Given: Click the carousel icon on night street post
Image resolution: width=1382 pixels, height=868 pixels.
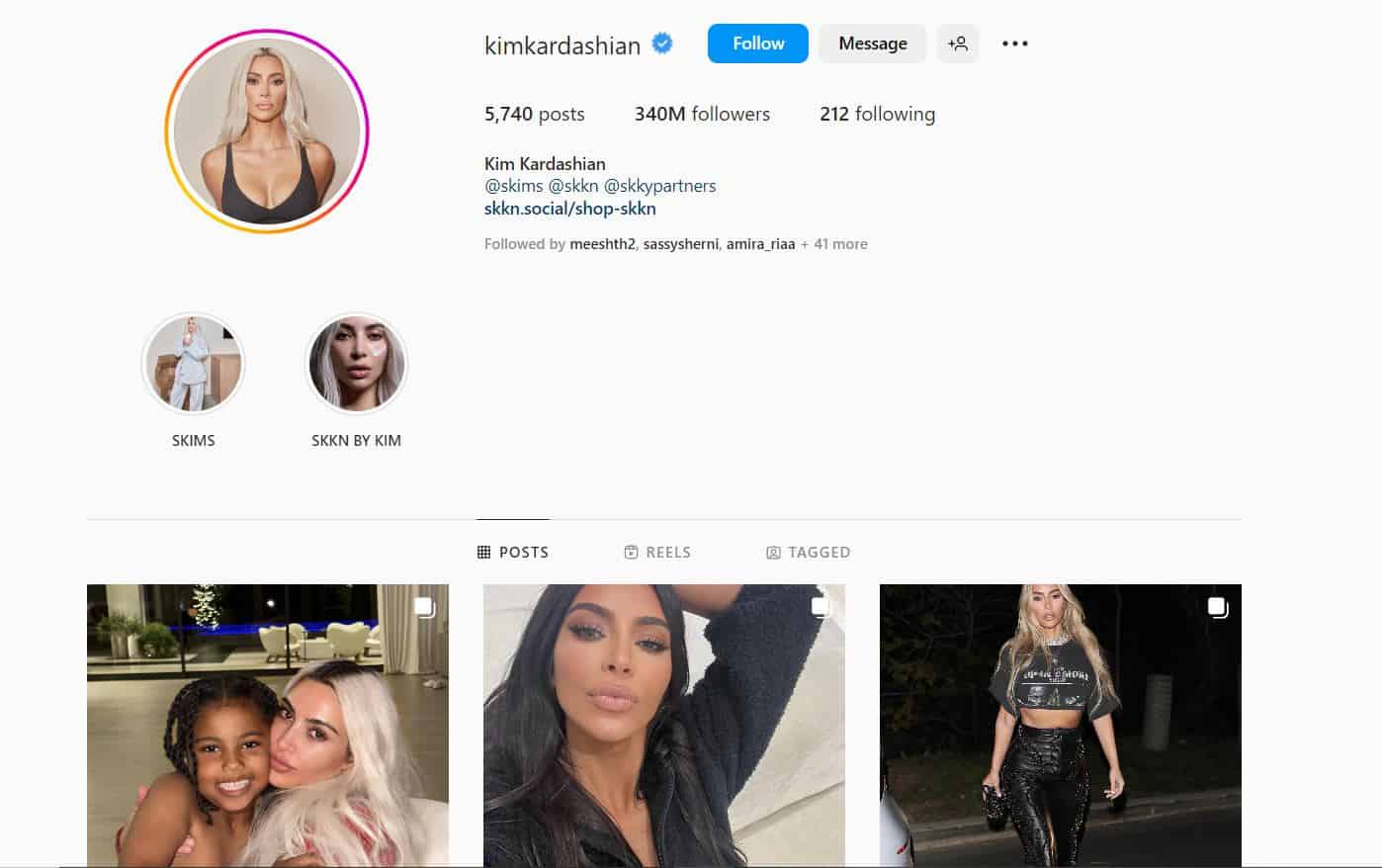Looking at the screenshot, I should (1217, 607).
